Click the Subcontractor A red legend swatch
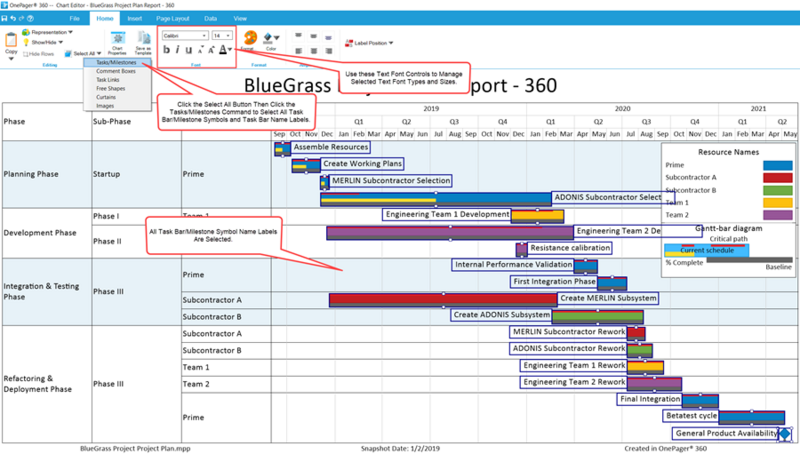This screenshot has height=454, width=800. tap(778, 178)
